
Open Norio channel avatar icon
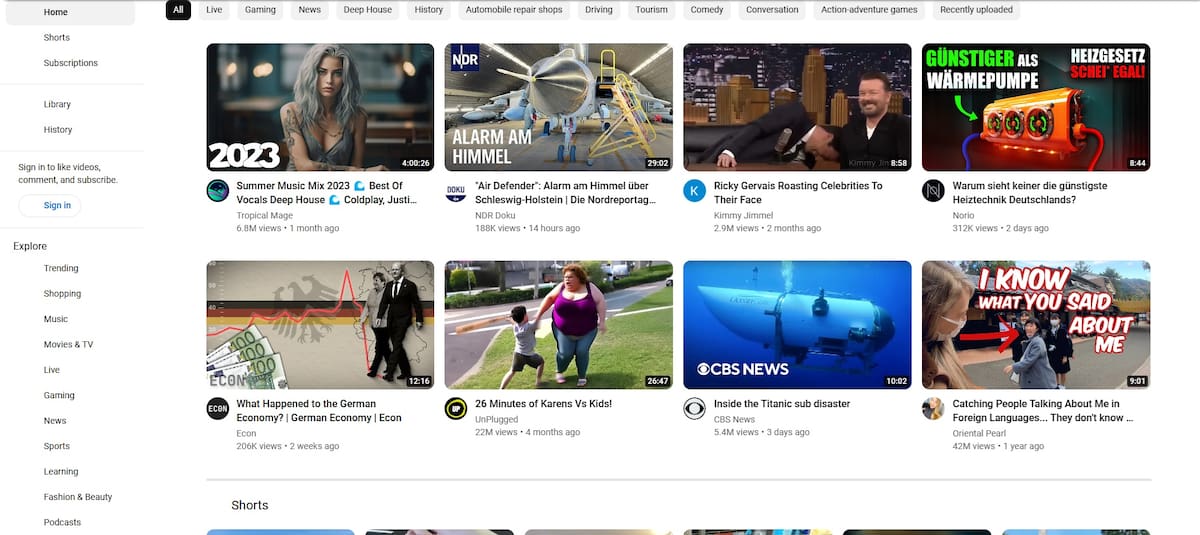[933, 191]
